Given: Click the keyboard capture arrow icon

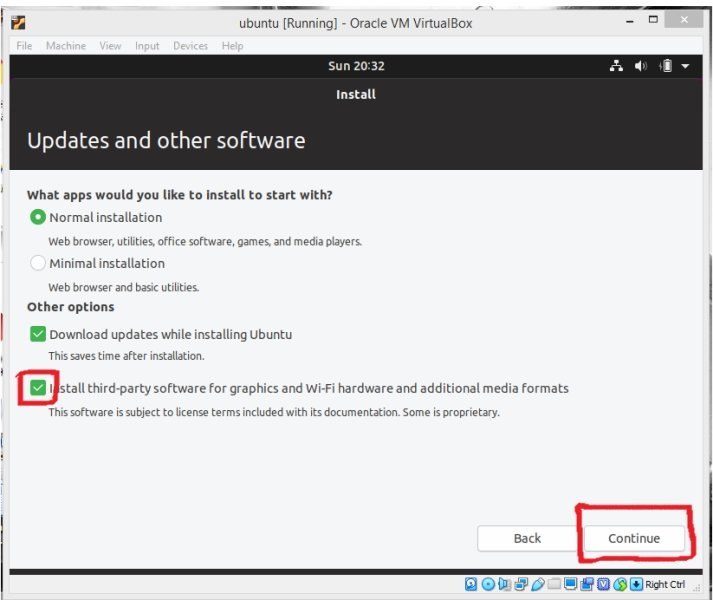Looking at the screenshot, I should coord(637,584).
